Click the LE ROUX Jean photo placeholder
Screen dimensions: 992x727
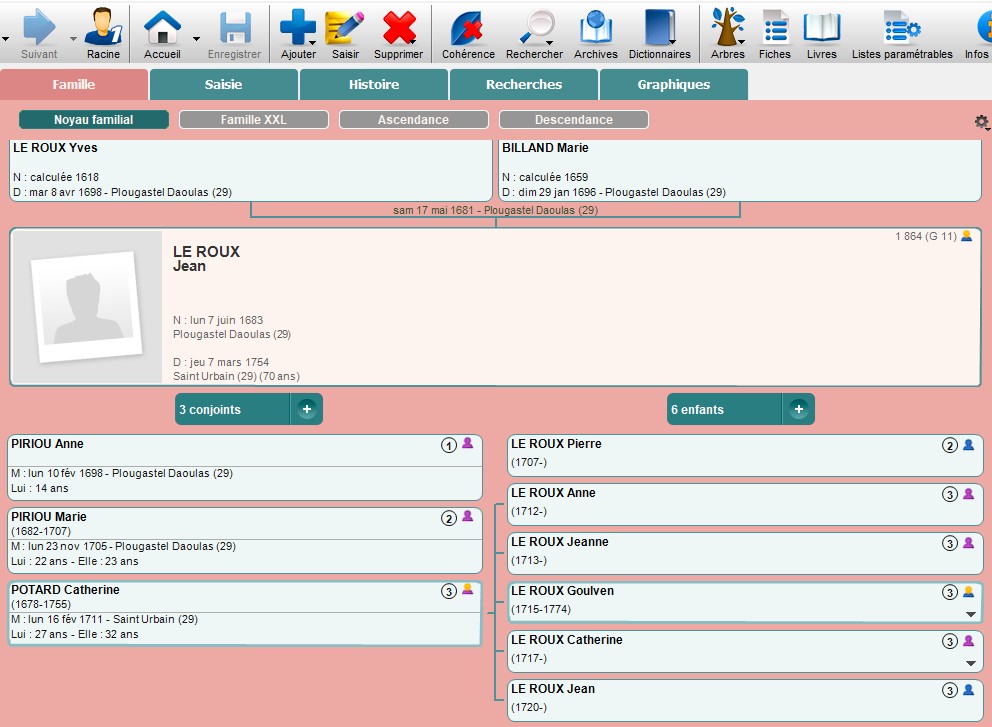pyautogui.click(x=87, y=307)
